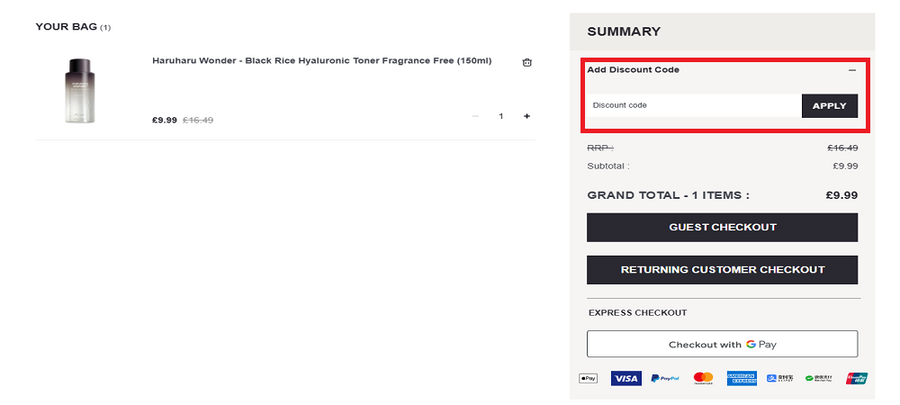Viewport: 900px width, 405px height.
Task: Increase item quantity with plus button
Action: coord(527,116)
